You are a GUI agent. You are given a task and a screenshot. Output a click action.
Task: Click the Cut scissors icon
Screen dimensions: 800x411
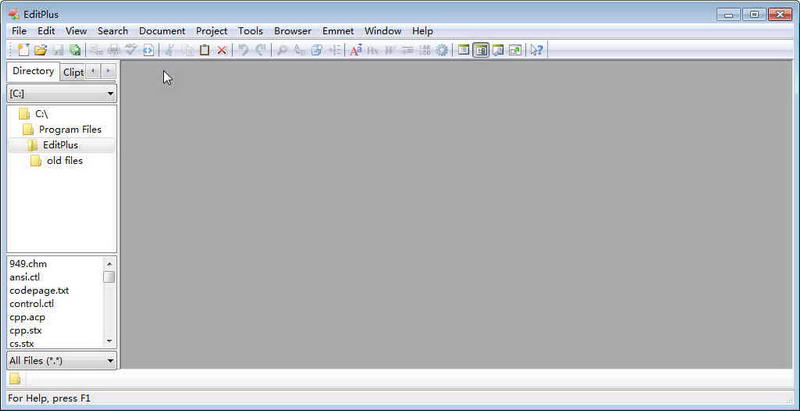tap(170, 50)
